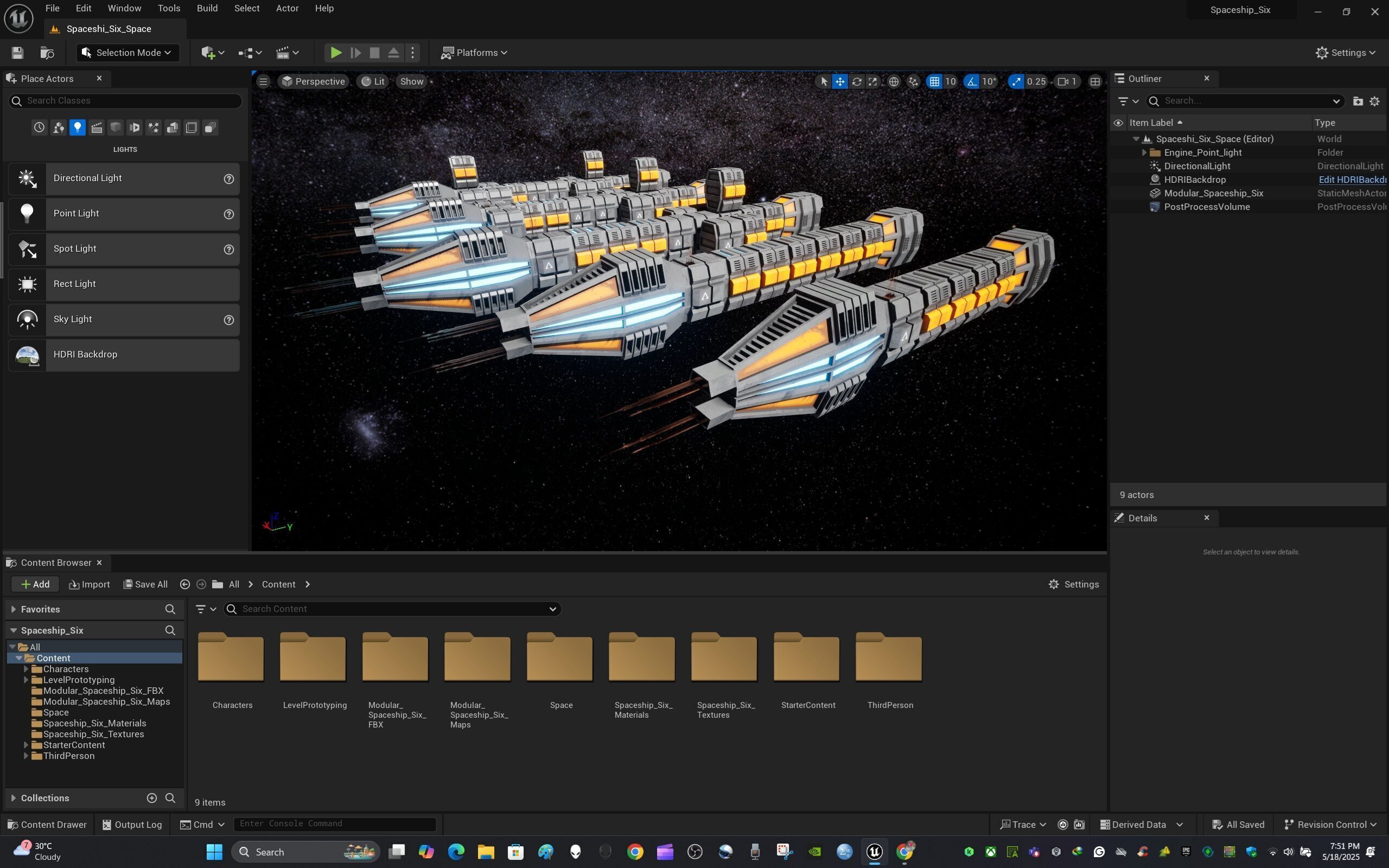Open grid snap value 10 dropdown

click(951, 81)
